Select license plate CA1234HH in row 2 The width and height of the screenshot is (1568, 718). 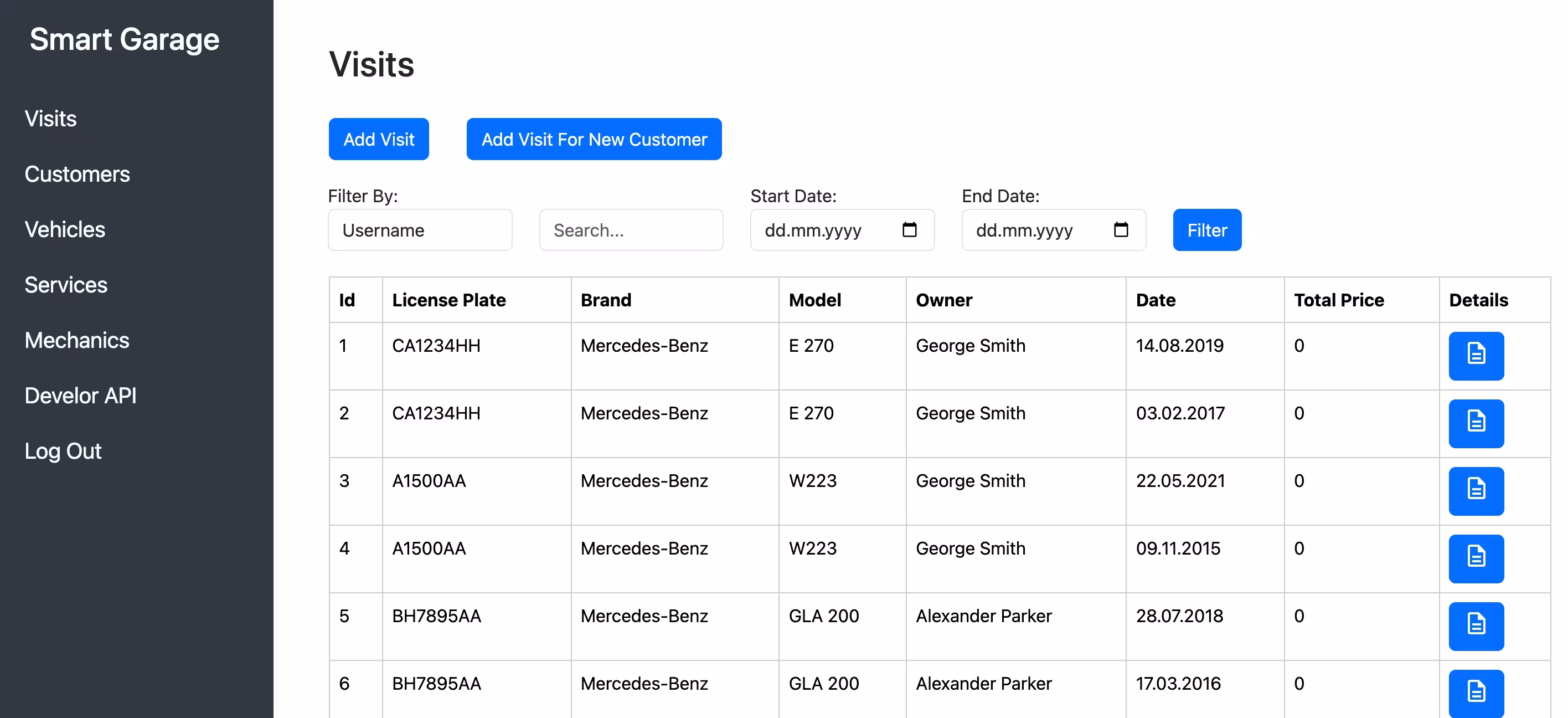point(436,413)
